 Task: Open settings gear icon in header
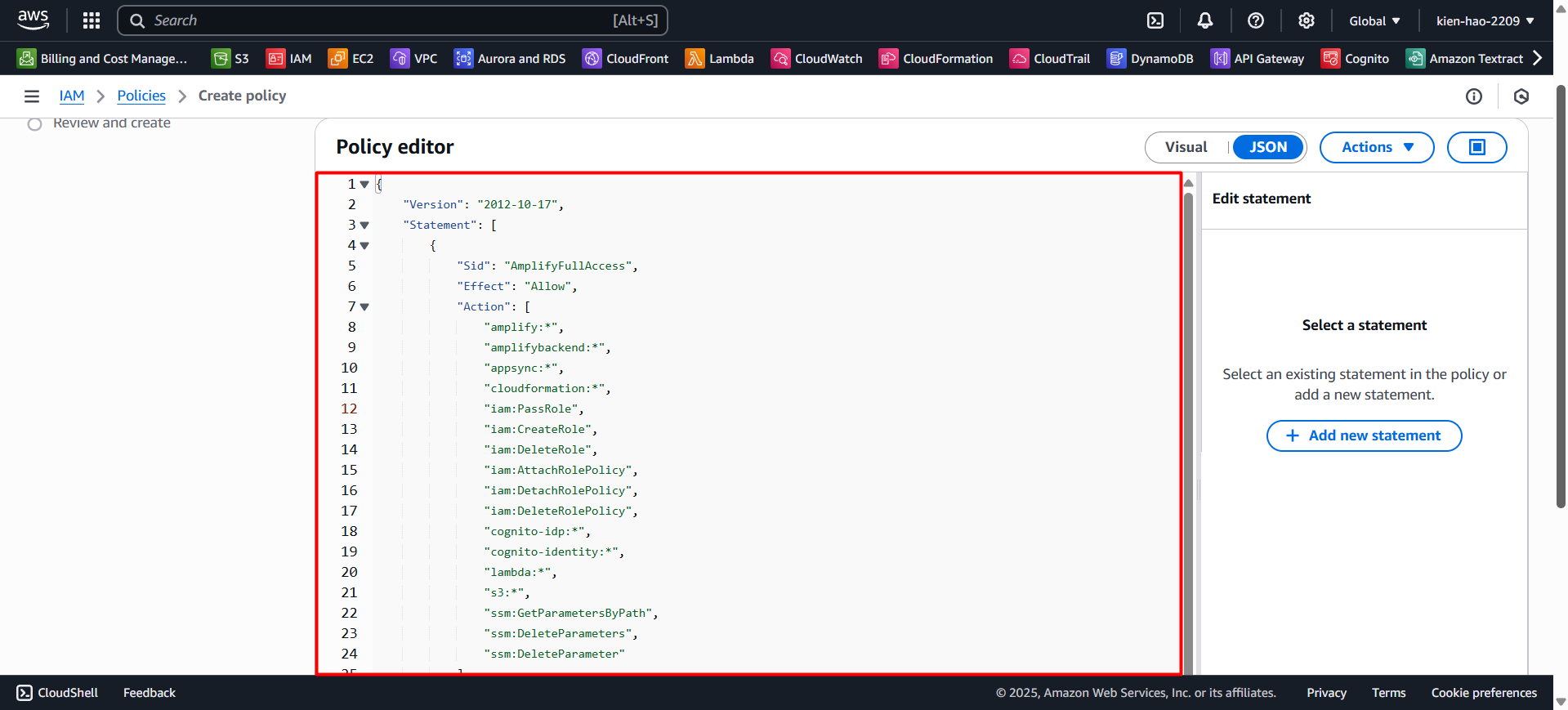(1307, 20)
